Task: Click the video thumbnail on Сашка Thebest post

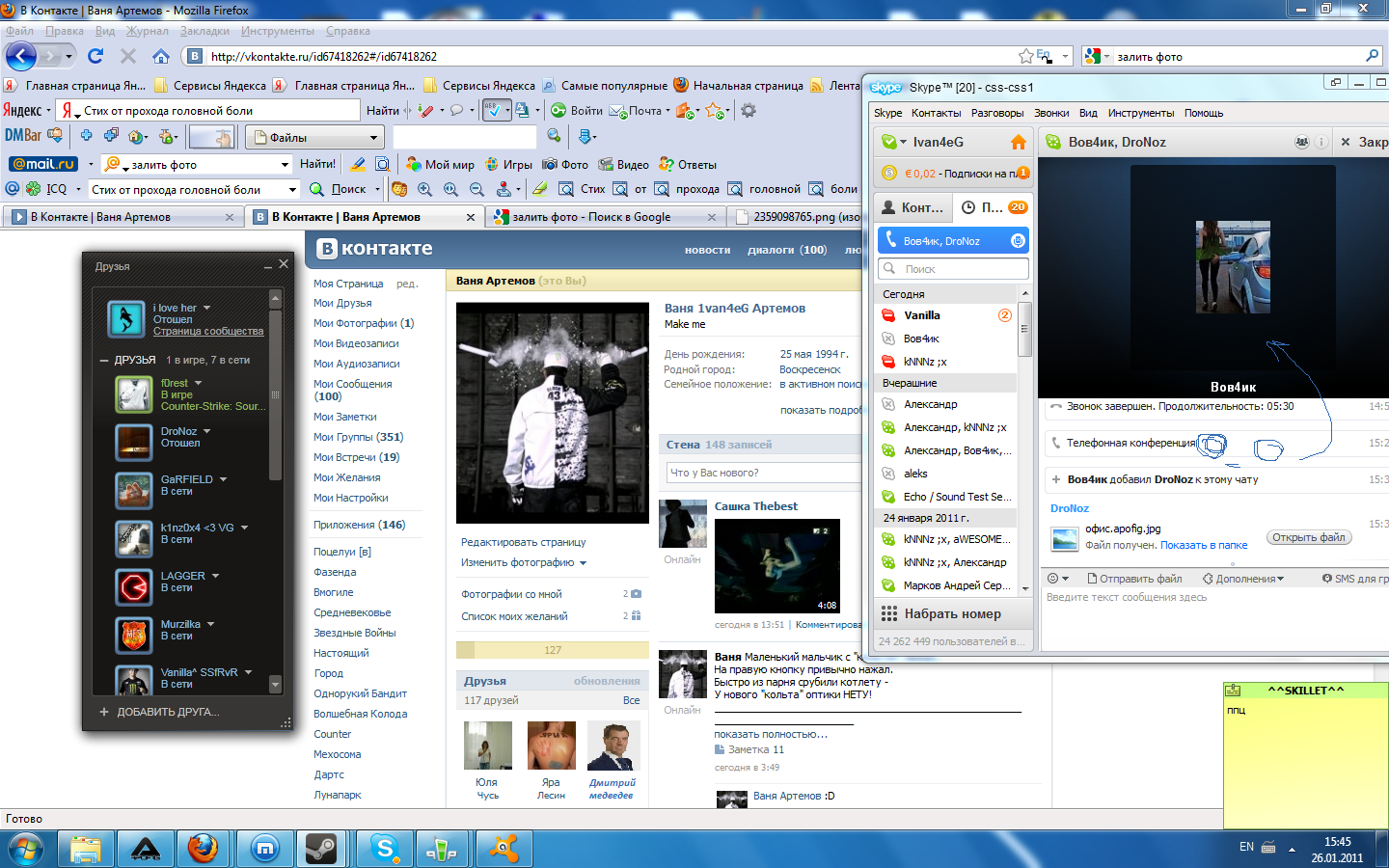Action: (776, 565)
